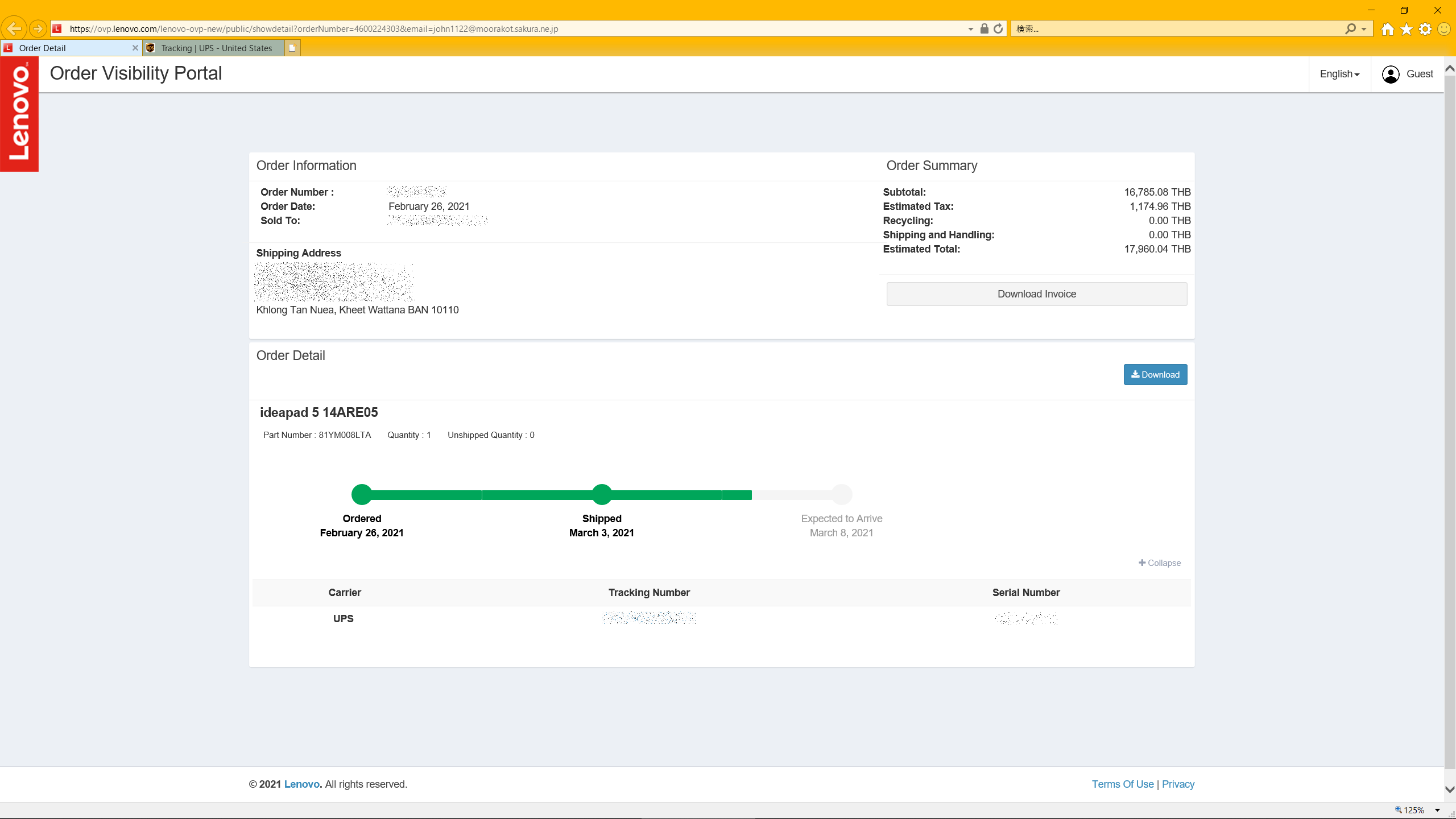Switch to Tracking UPS United States tab

(x=214, y=48)
